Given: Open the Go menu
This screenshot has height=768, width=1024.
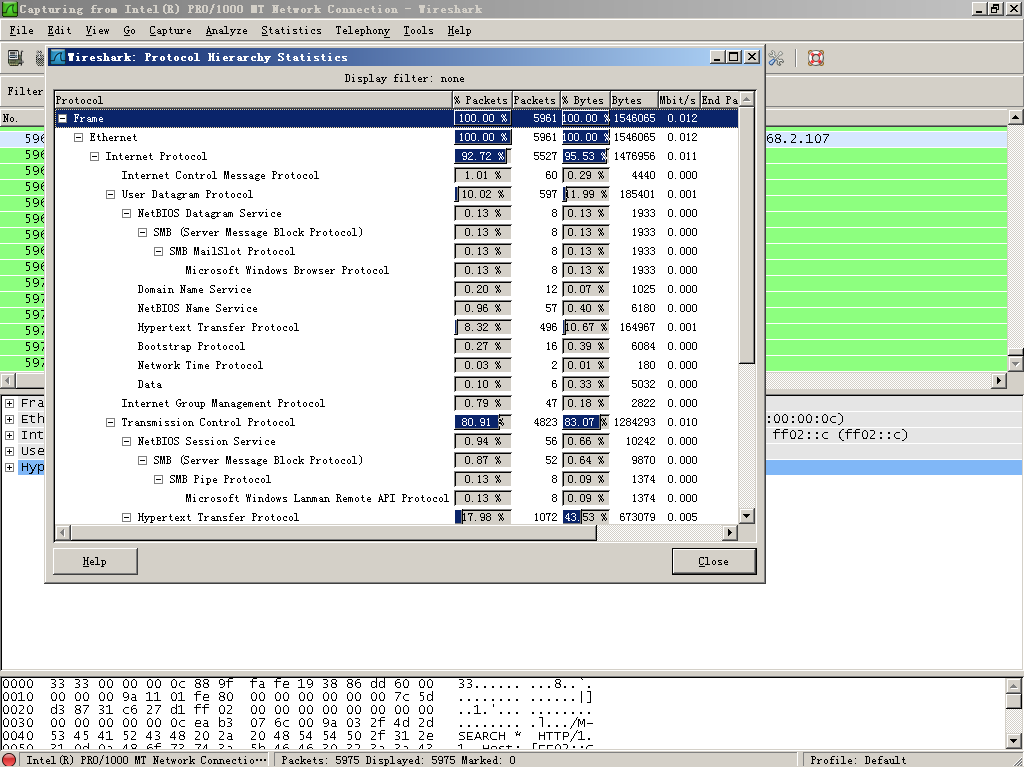Looking at the screenshot, I should [x=129, y=31].
